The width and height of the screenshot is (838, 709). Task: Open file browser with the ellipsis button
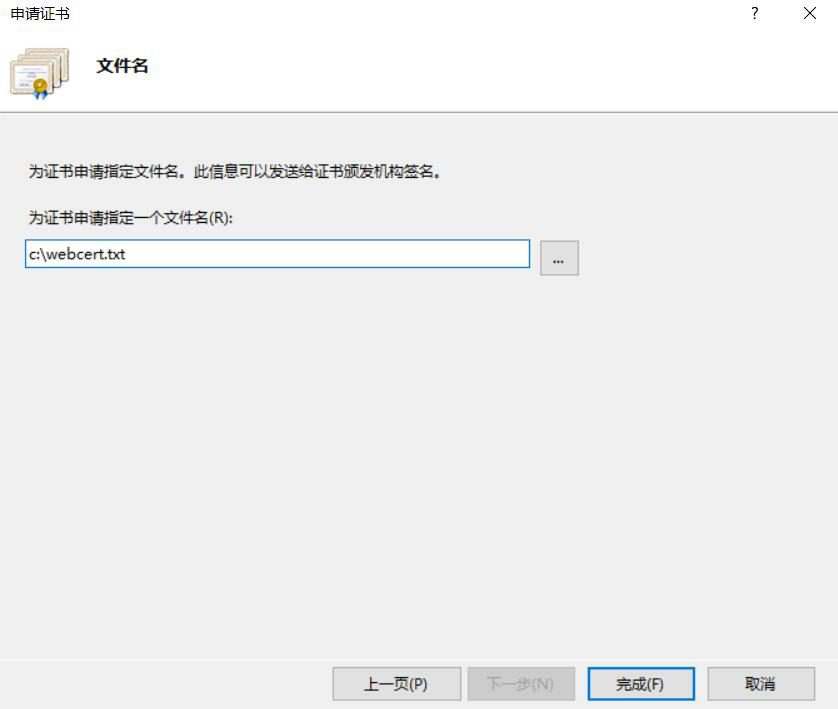click(x=559, y=258)
